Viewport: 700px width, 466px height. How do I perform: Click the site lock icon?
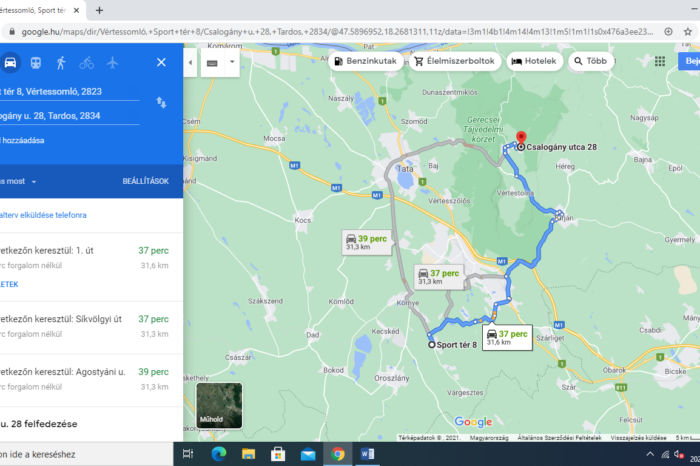[x=12, y=32]
